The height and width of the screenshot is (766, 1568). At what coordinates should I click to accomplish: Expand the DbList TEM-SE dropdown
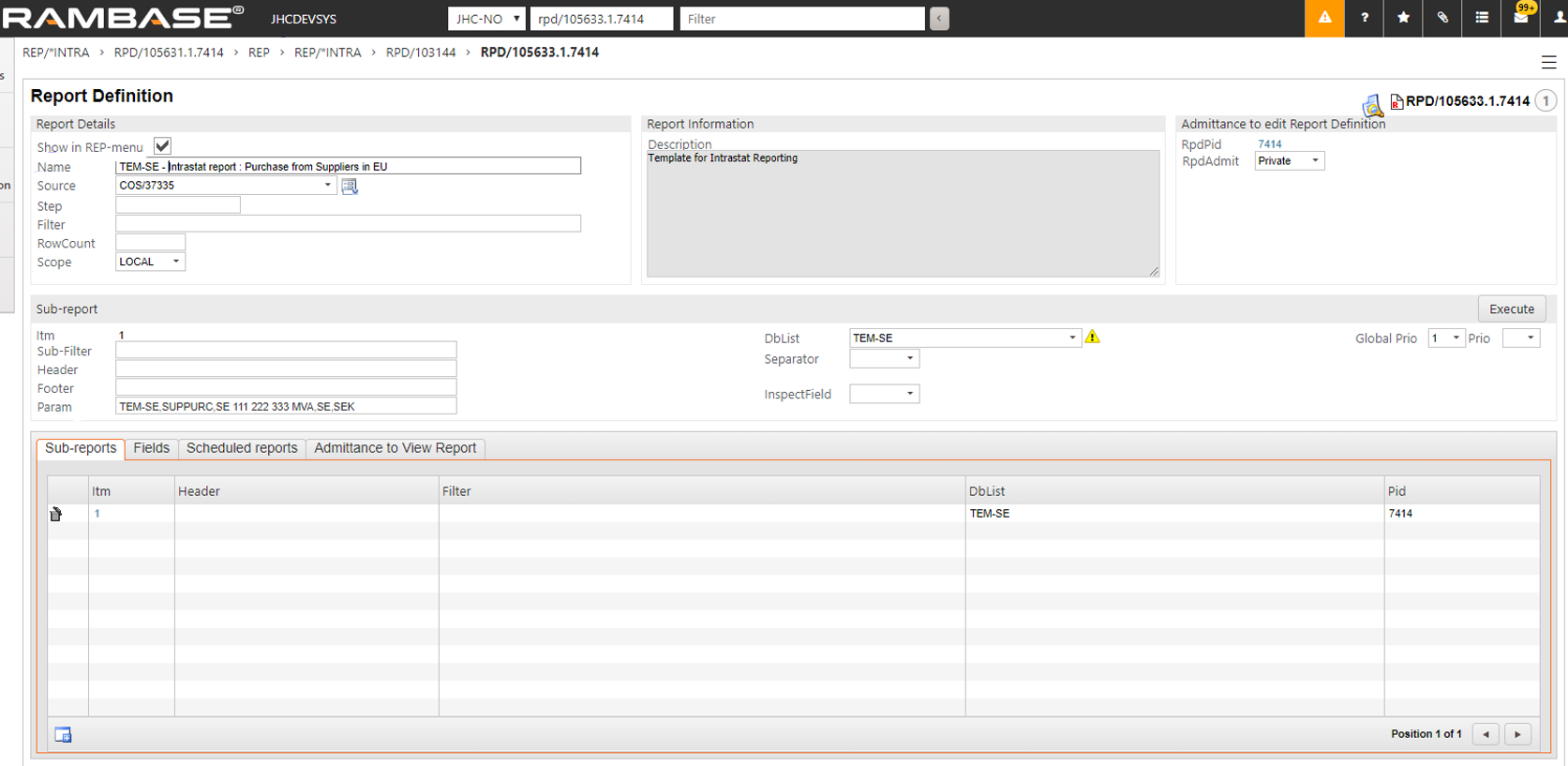pos(1072,338)
